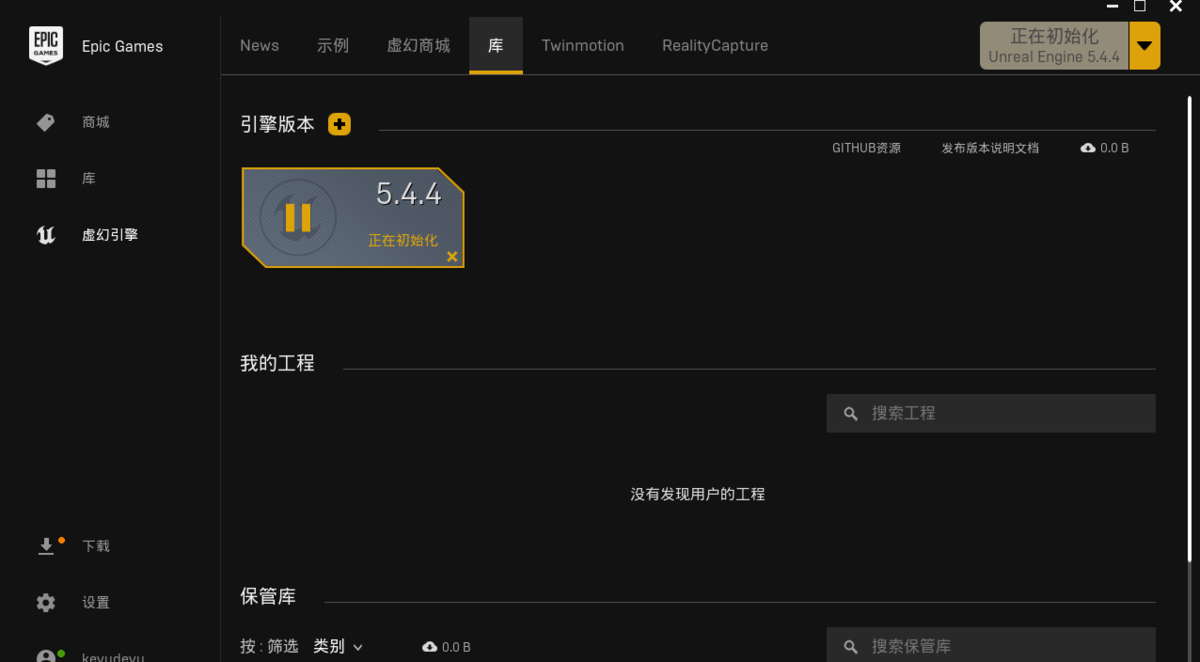
Task: Cancel the 5.4.4 install via small X
Action: (x=452, y=257)
